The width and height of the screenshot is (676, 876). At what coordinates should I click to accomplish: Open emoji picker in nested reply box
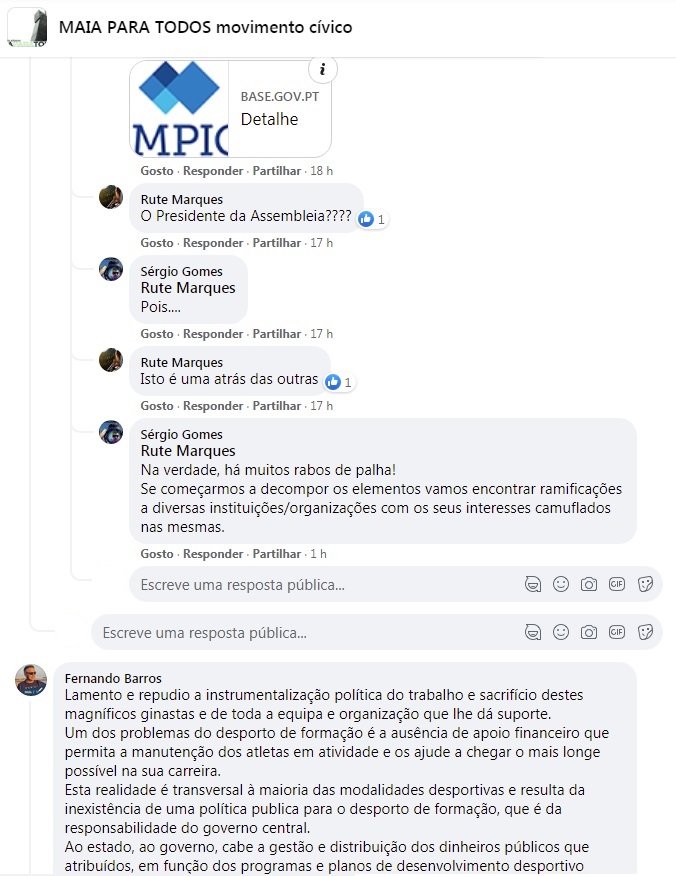pyautogui.click(x=561, y=584)
